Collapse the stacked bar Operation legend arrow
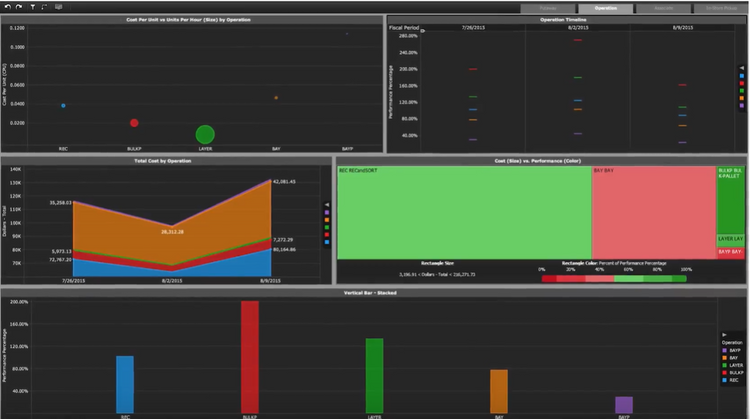The image size is (750, 419). click(x=723, y=334)
